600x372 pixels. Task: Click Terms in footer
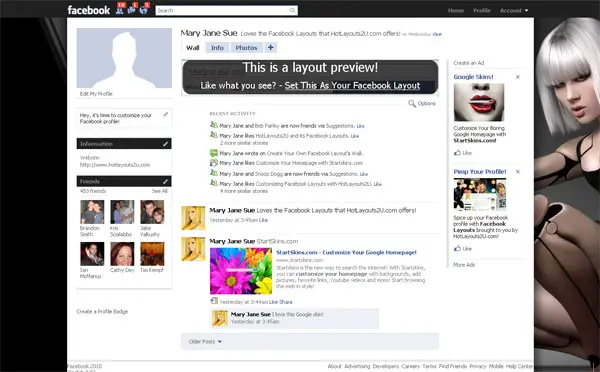[x=429, y=366]
